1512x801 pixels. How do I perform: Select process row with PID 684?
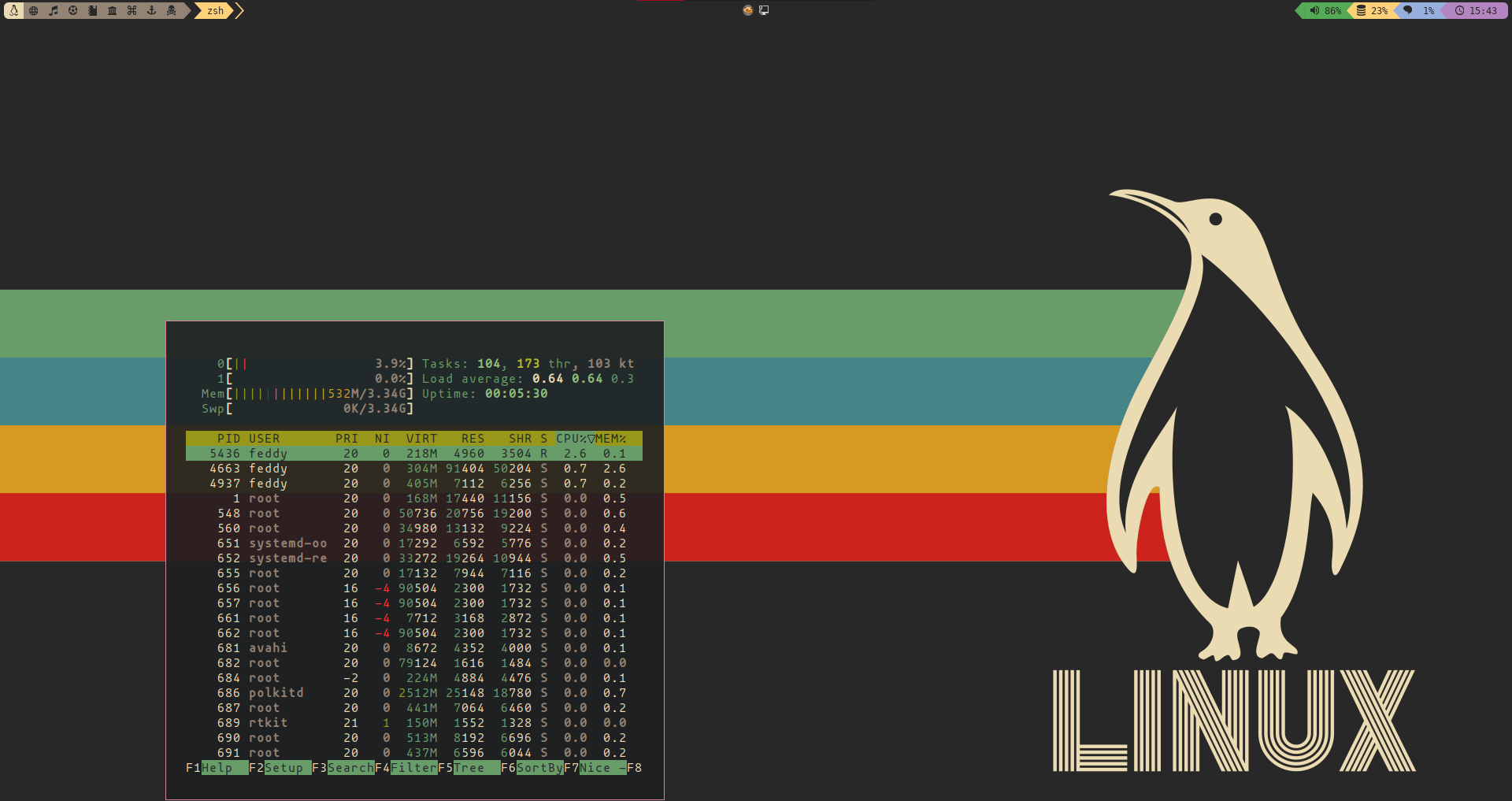pos(414,678)
